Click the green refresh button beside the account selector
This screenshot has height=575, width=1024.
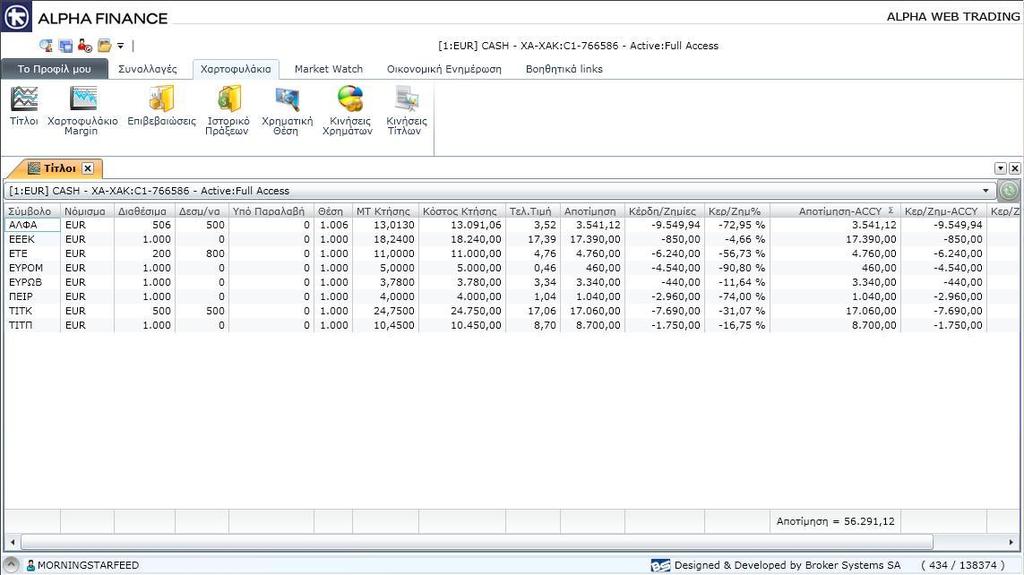pyautogui.click(x=1009, y=191)
